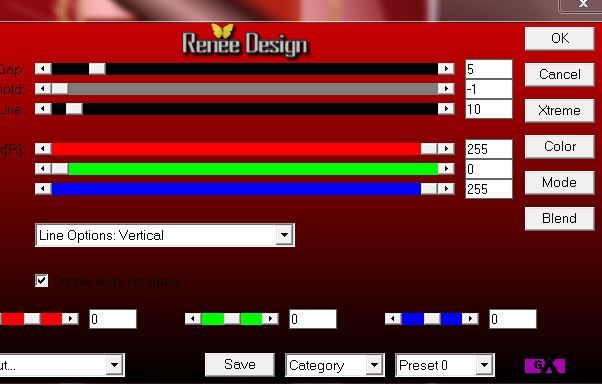Viewport: 602px width, 384px height.
Task: Click the Gap slider handle
Action: coord(97,69)
